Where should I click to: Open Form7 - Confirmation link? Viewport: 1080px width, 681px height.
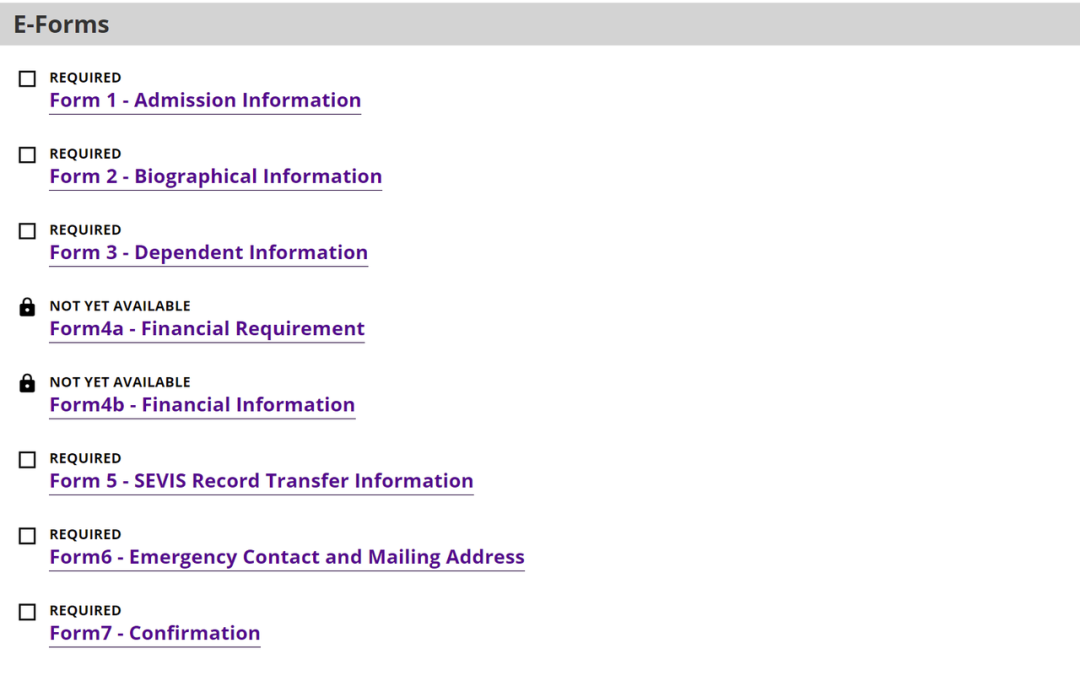click(155, 633)
